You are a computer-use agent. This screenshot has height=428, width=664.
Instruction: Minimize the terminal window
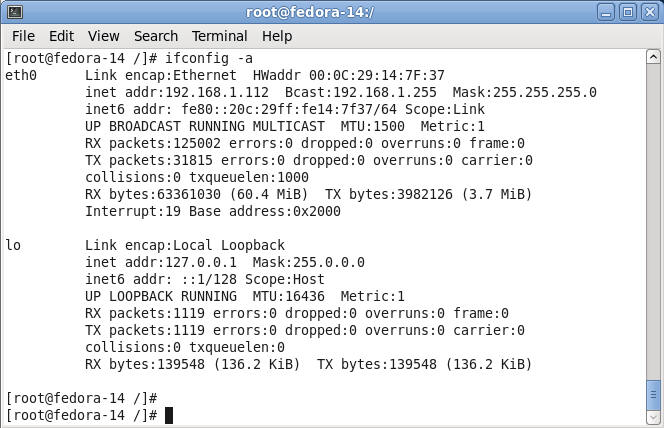[x=606, y=12]
